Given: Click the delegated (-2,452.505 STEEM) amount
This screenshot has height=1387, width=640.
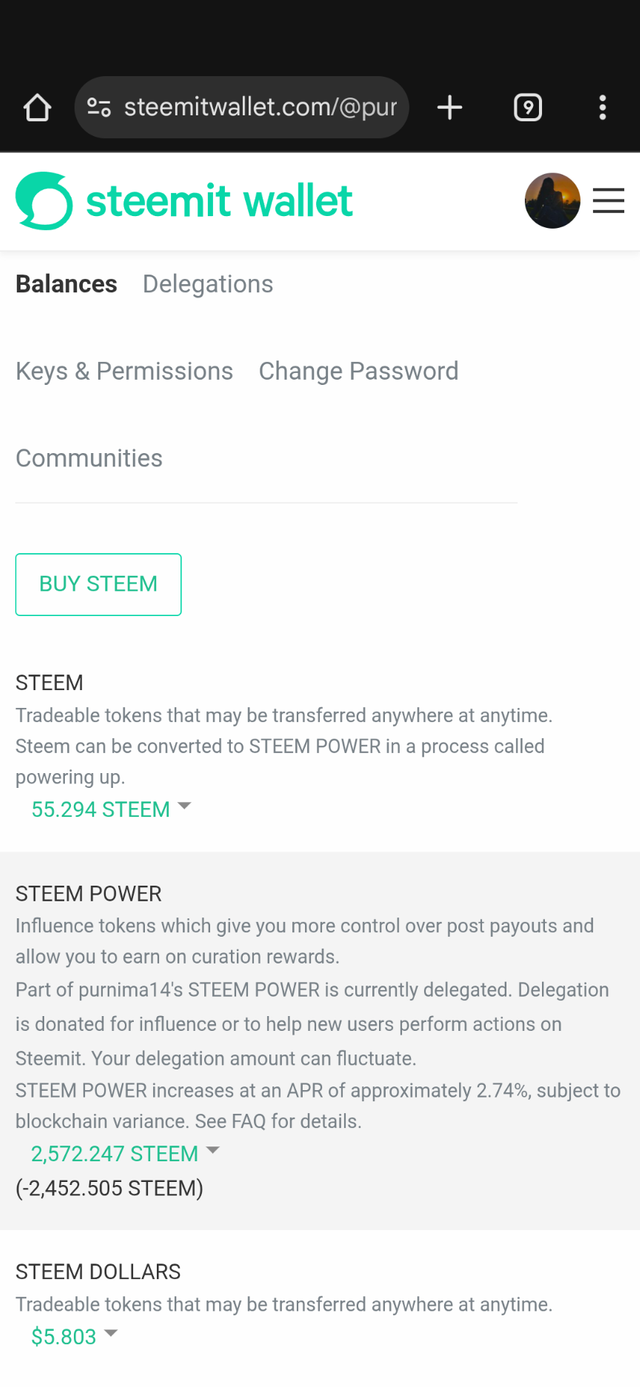Looking at the screenshot, I should pos(109,1188).
